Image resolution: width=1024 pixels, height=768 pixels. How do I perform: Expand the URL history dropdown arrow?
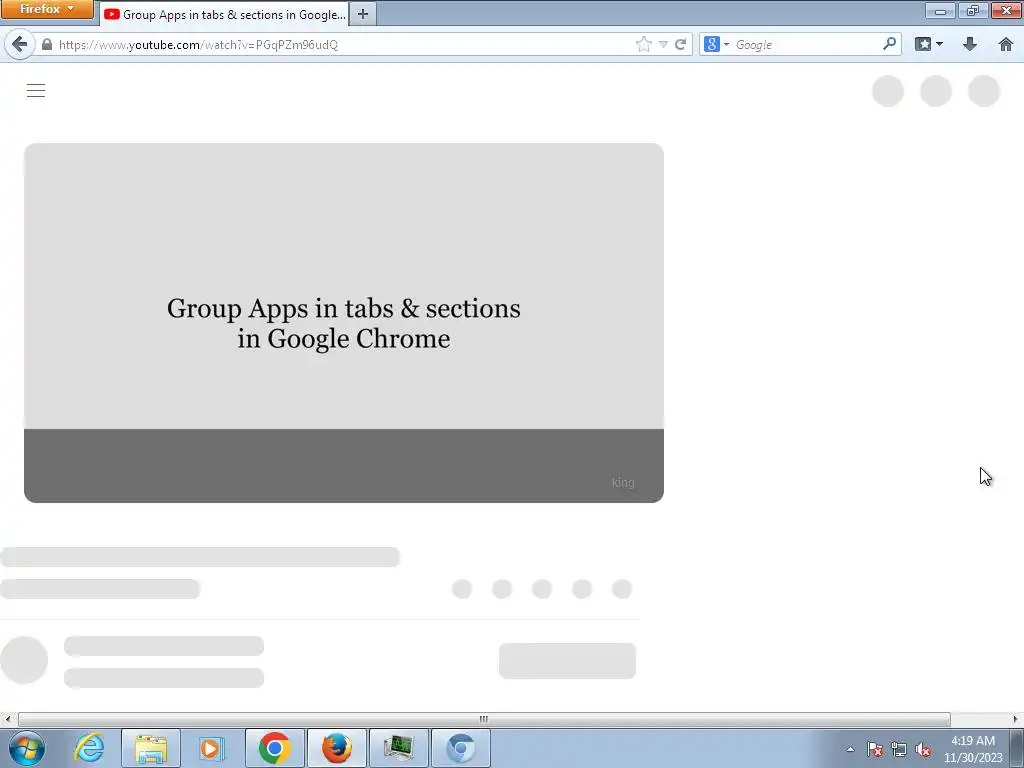(663, 44)
